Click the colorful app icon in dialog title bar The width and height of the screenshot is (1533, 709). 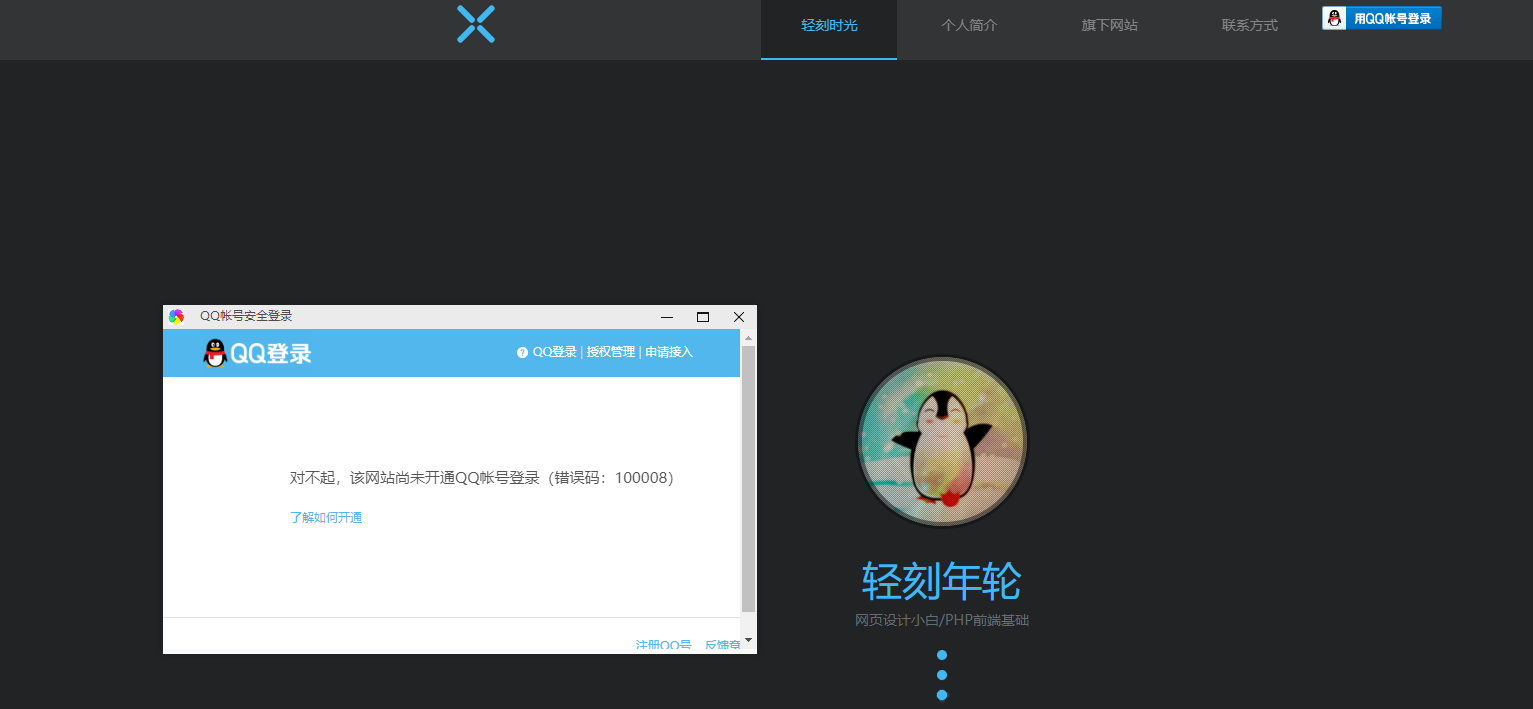click(x=178, y=315)
